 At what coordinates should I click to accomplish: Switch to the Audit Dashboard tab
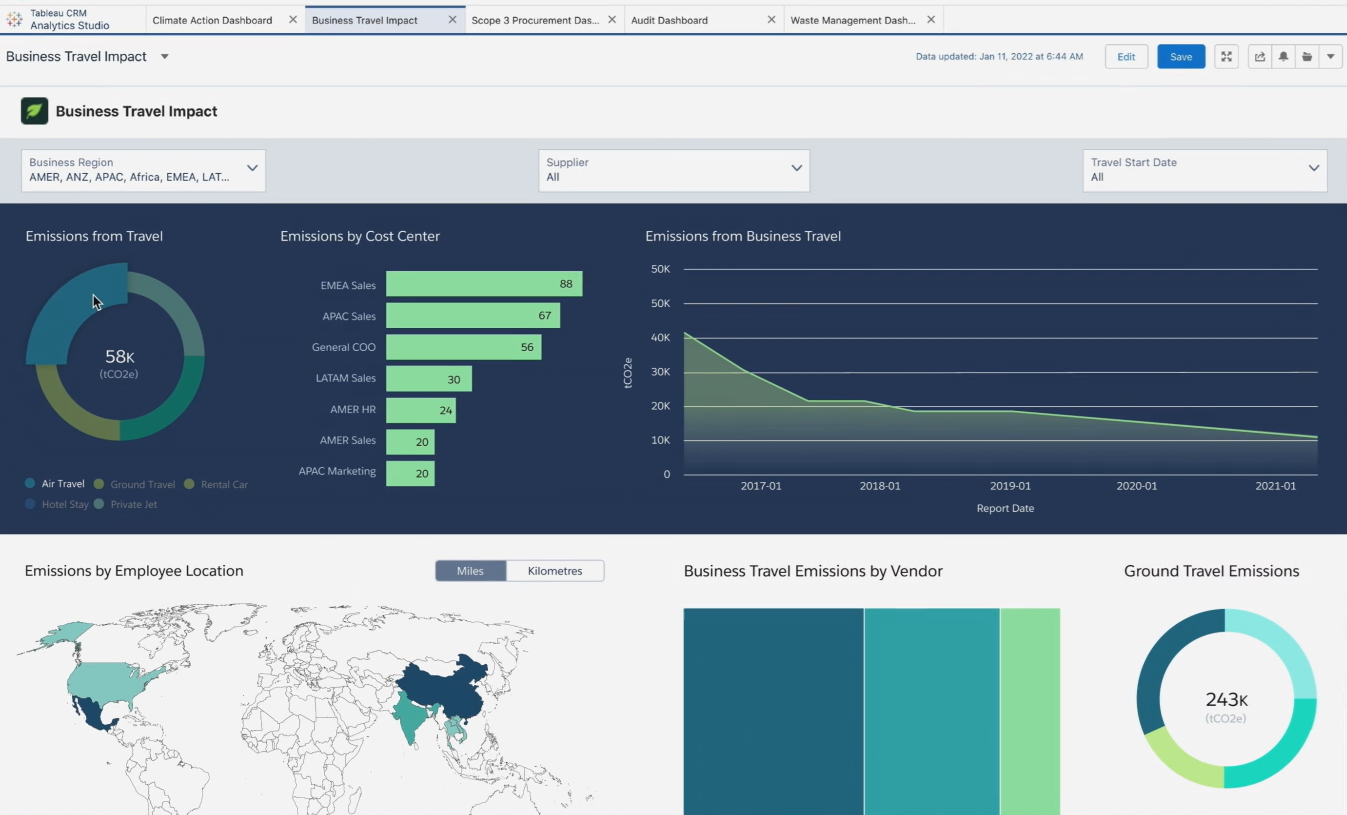pos(670,19)
